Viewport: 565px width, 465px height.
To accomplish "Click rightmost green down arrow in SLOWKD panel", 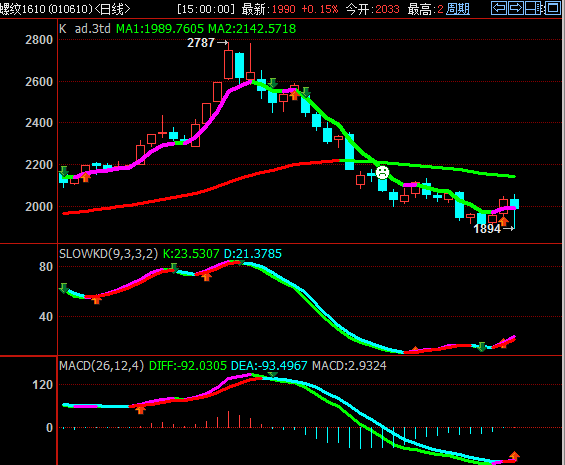I will [481, 347].
